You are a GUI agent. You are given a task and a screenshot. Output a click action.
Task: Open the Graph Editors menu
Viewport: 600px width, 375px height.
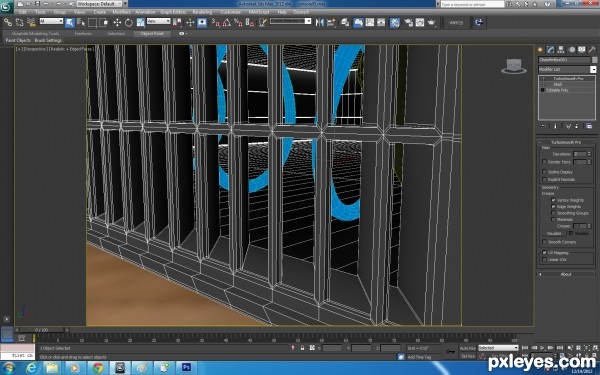point(173,12)
